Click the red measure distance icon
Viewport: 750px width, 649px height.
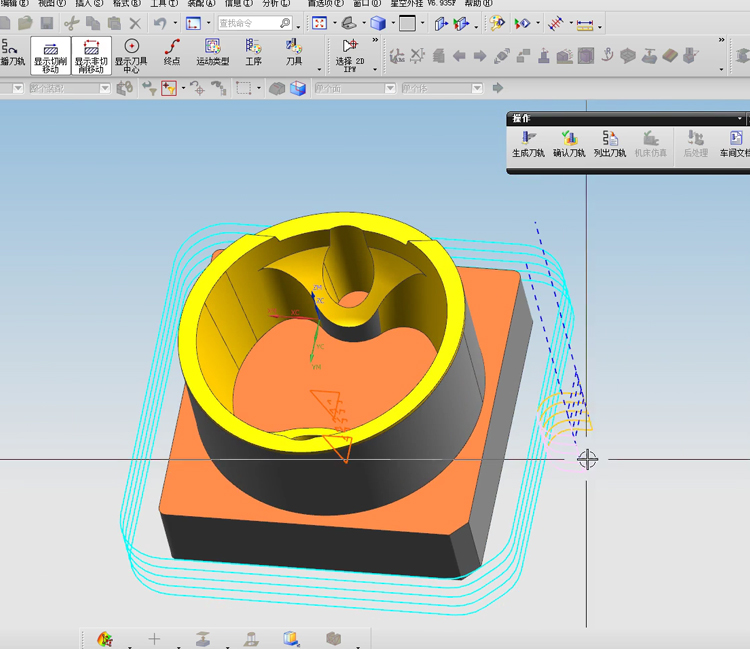(x=555, y=23)
